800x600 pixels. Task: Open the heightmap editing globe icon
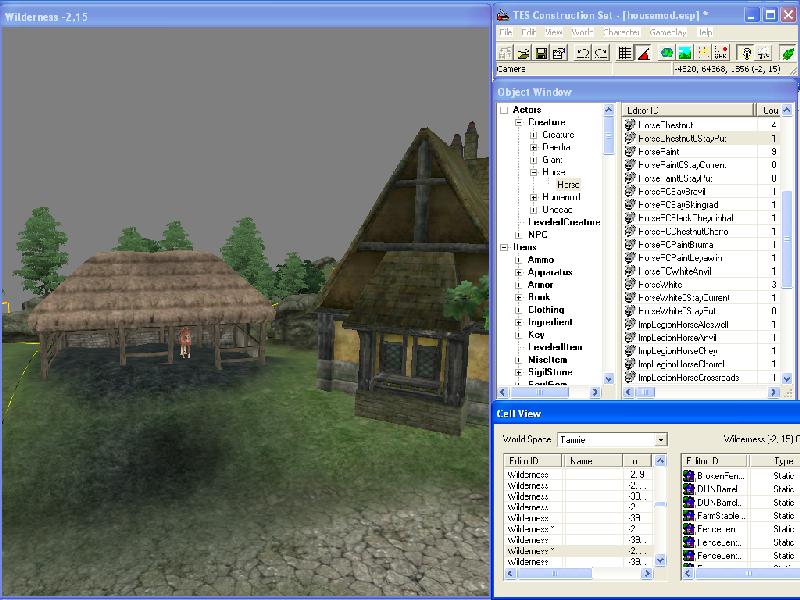coord(666,53)
